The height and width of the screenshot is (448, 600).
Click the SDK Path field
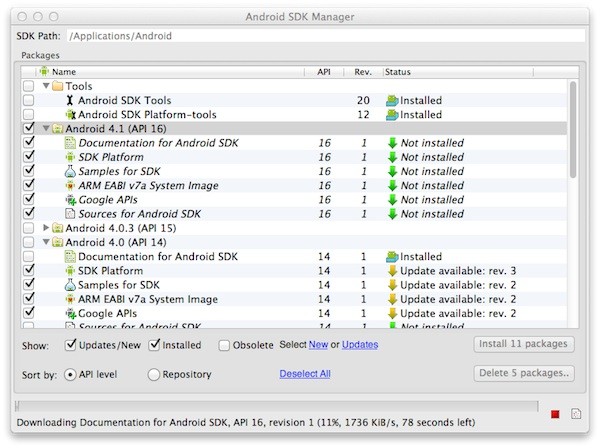coord(326,36)
